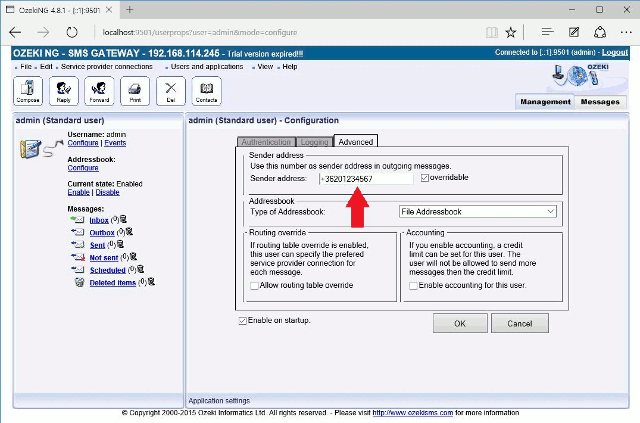Switch to the Logging tab
The width and height of the screenshot is (640, 423).
coord(314,142)
